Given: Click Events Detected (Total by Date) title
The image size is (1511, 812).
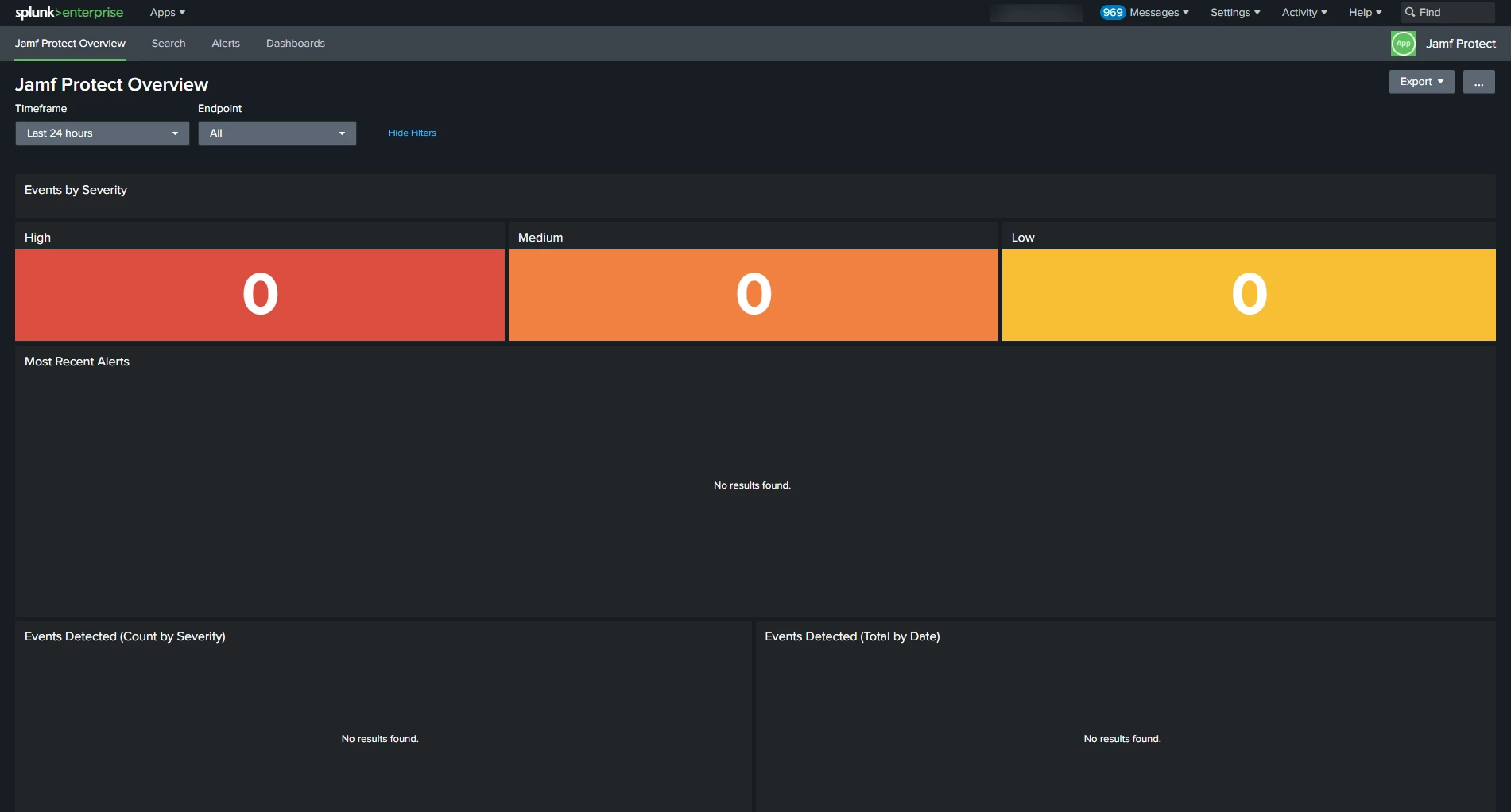Looking at the screenshot, I should (x=852, y=636).
